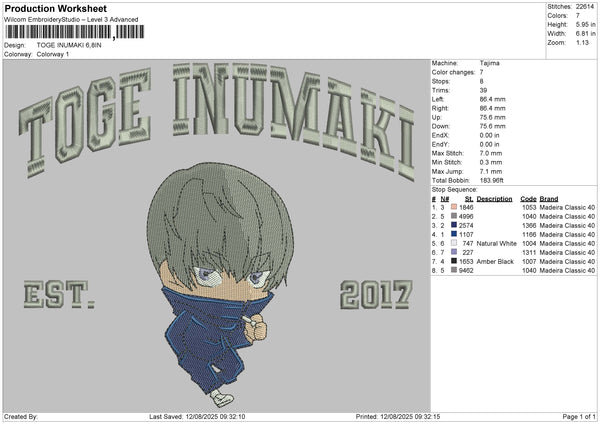The image size is (600, 424).
Task: Click the design name TOGE INUMAKI 6,8IN
Action: [69, 45]
